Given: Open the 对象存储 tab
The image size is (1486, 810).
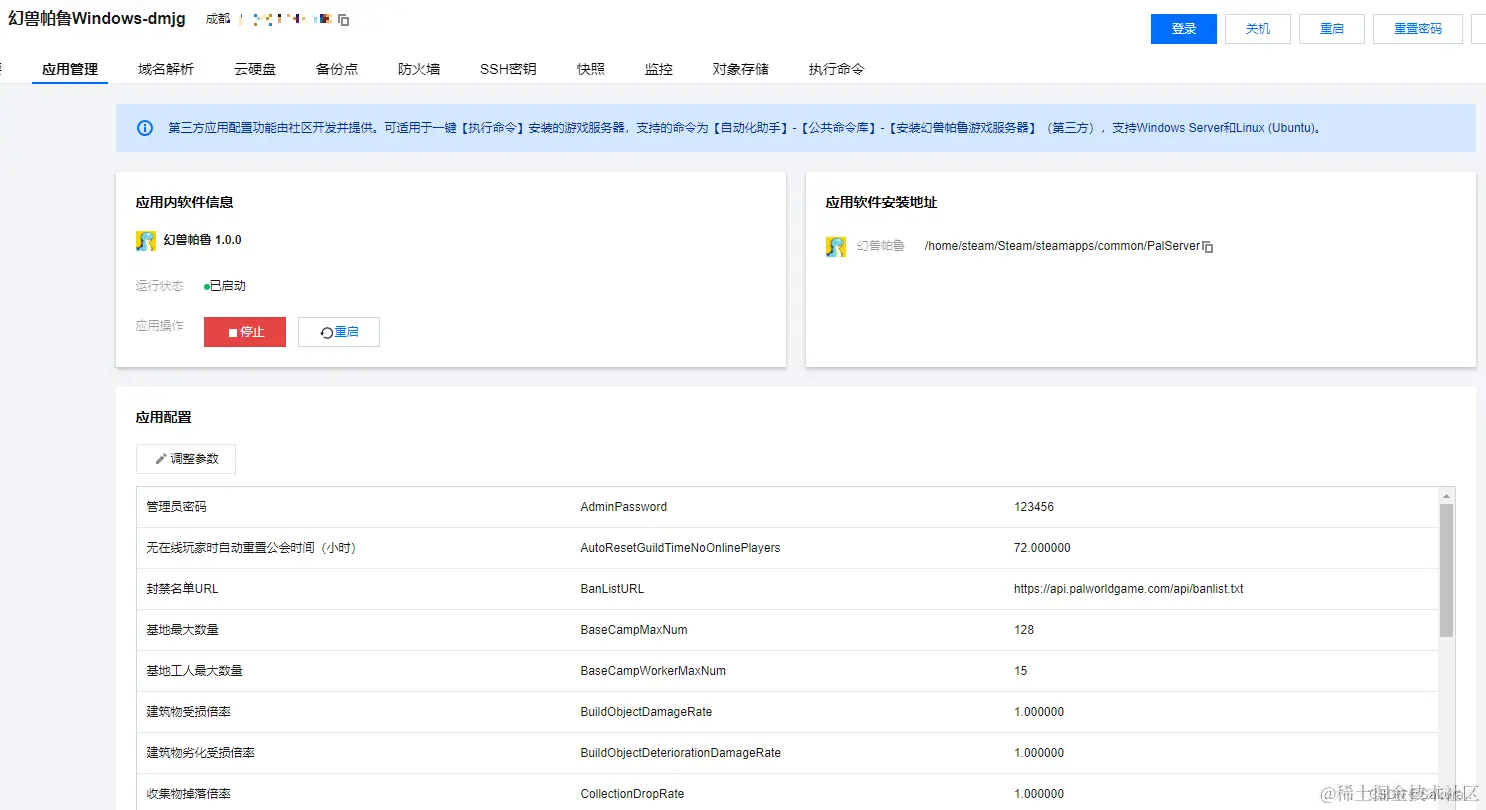Looking at the screenshot, I should [x=741, y=69].
